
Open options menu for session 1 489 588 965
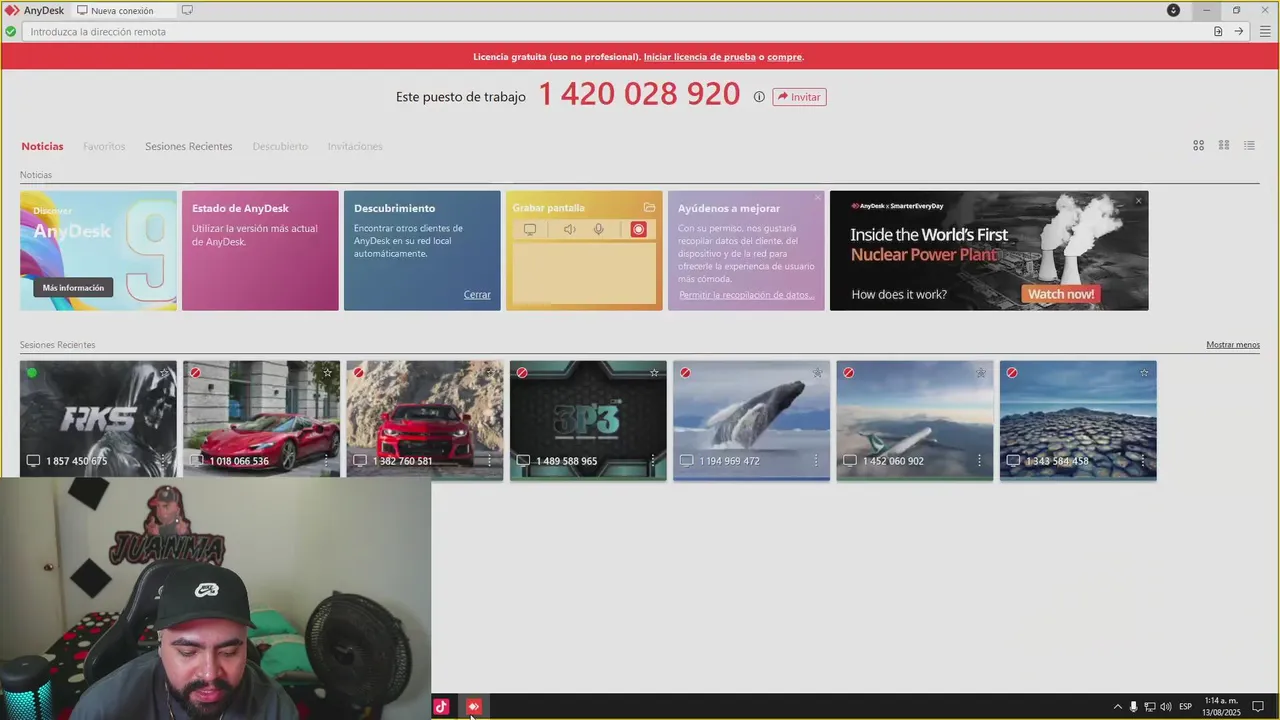[652, 461]
